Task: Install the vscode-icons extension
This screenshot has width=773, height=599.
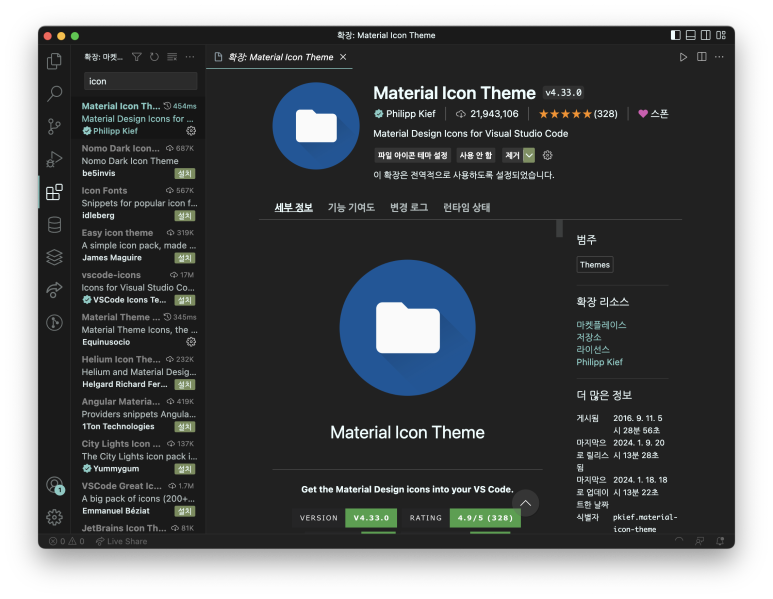Action: pyautogui.click(x=185, y=300)
